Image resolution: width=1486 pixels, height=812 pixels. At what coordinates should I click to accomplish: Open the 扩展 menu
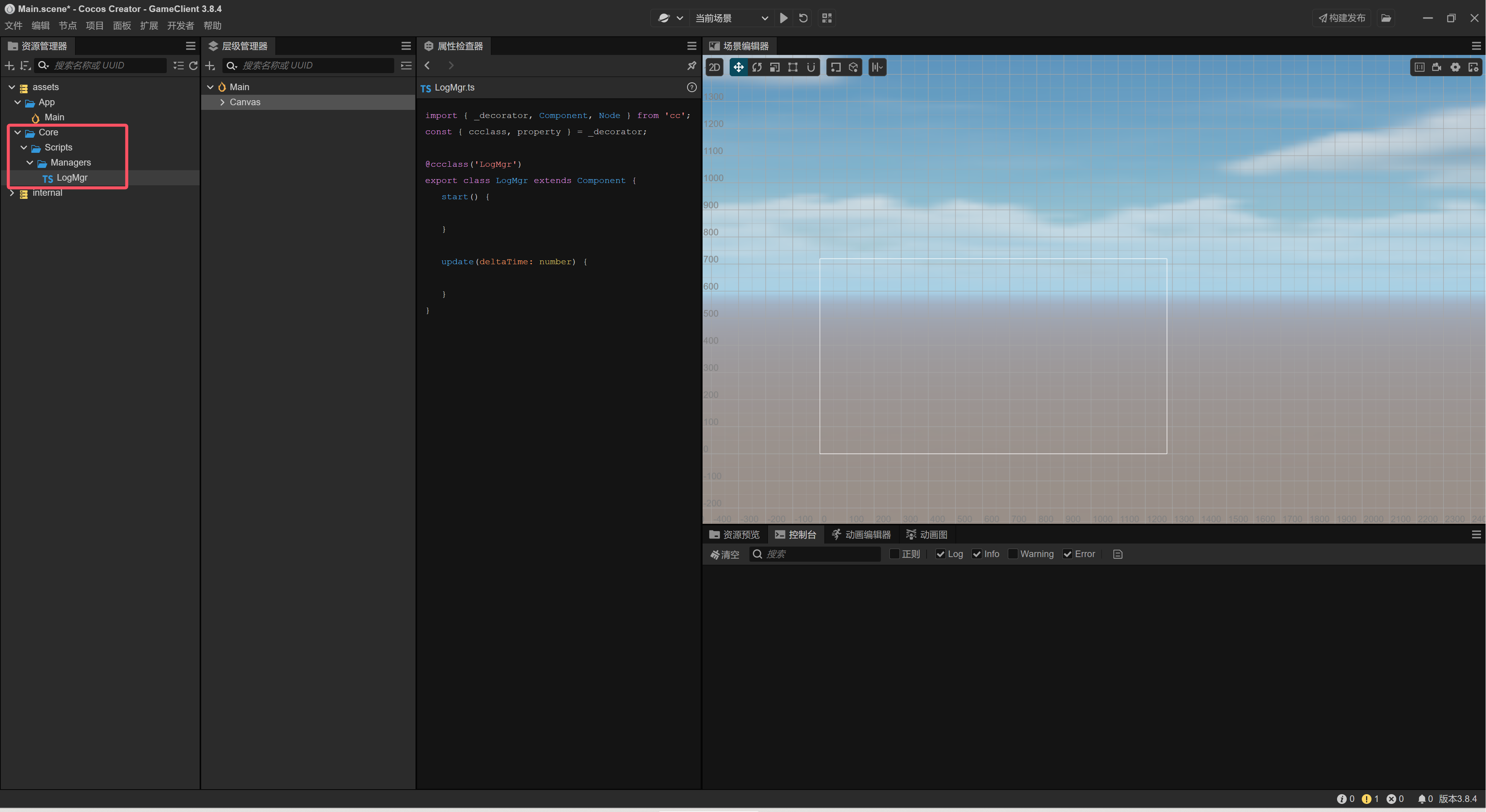149,26
